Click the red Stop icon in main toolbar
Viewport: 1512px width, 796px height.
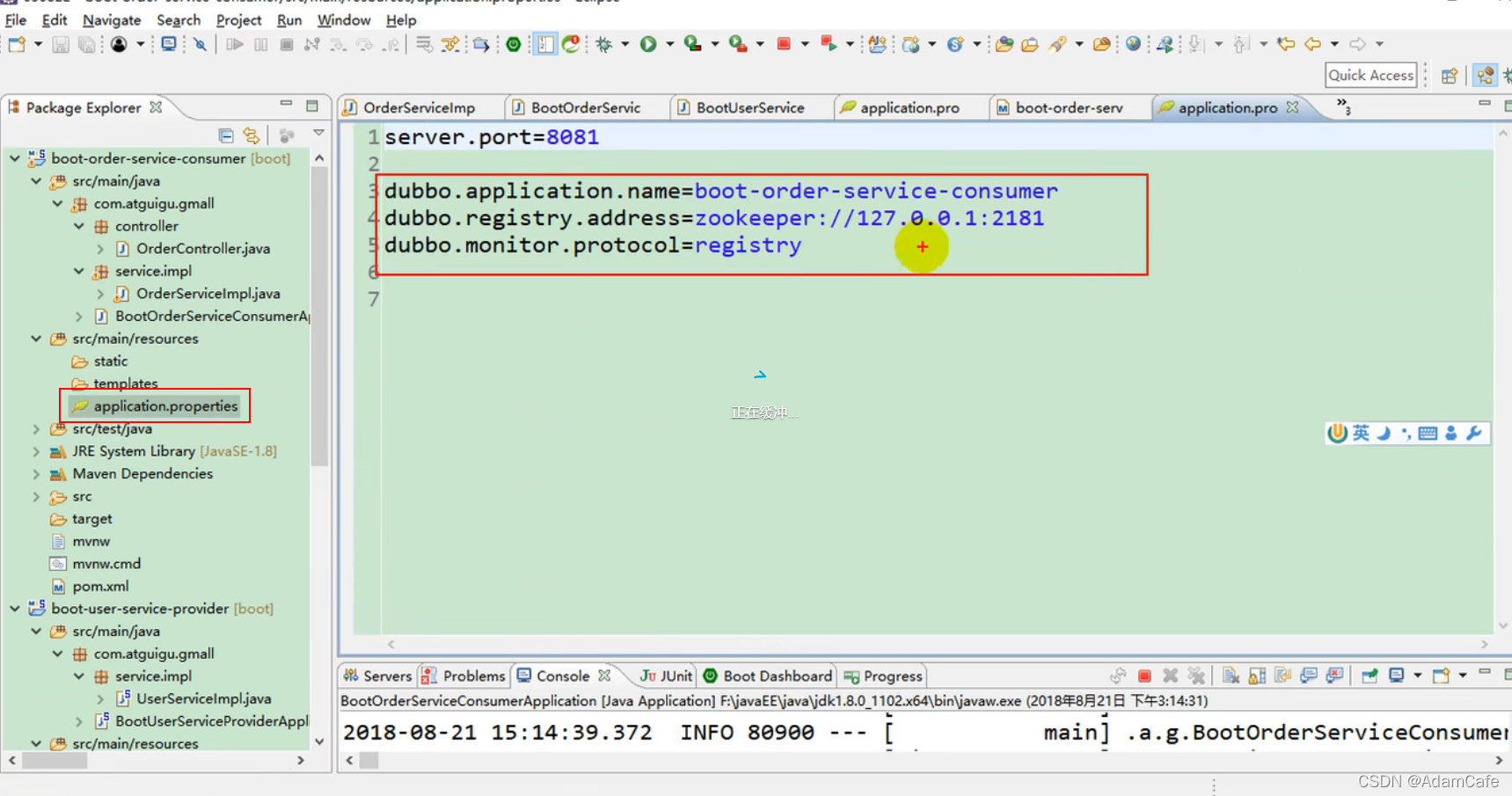click(x=784, y=44)
